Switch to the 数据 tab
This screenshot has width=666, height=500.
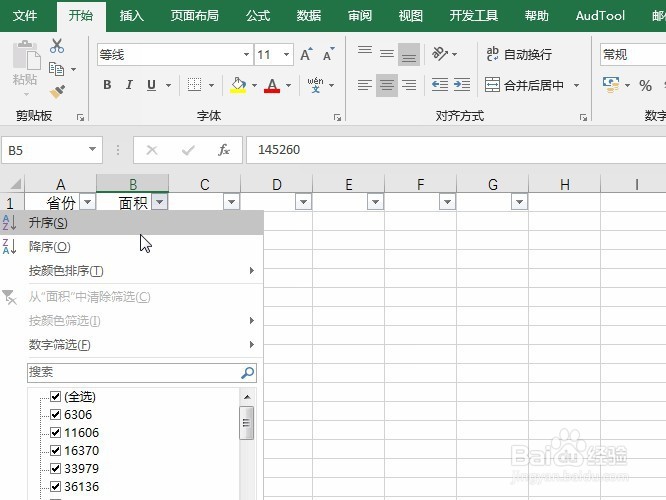coord(308,16)
